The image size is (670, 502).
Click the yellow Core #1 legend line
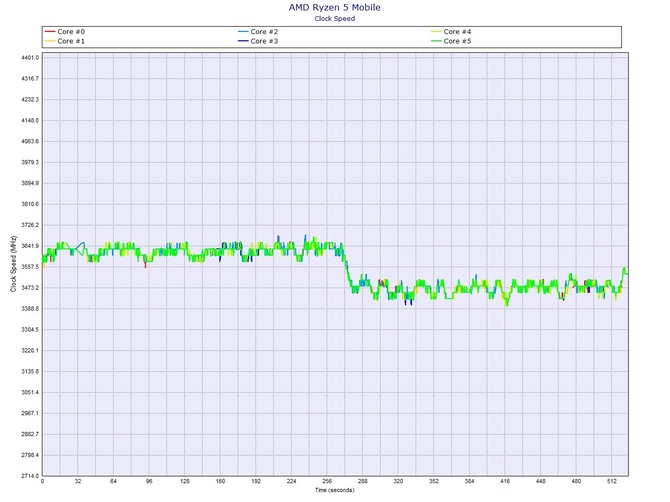[50, 41]
